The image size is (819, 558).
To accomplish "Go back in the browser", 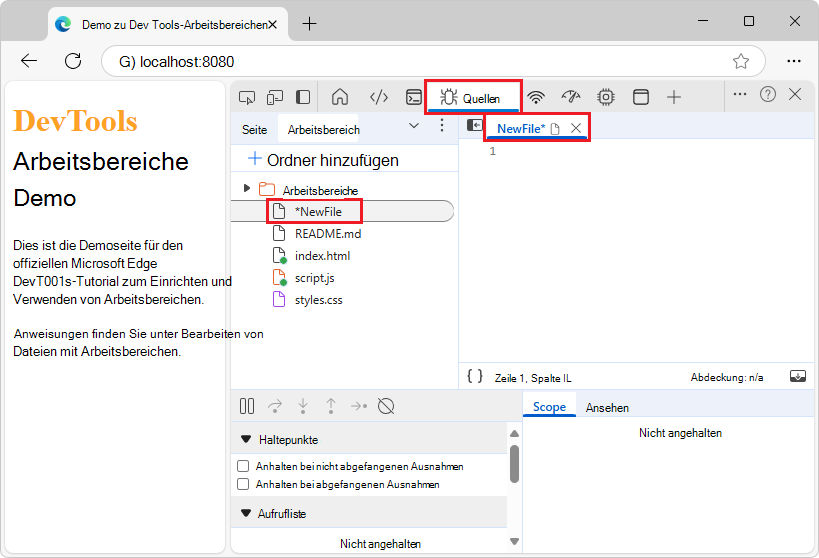I will [x=29, y=61].
